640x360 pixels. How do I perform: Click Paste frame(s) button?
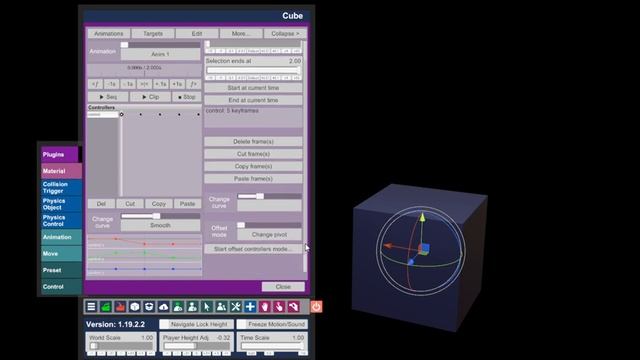(x=253, y=179)
